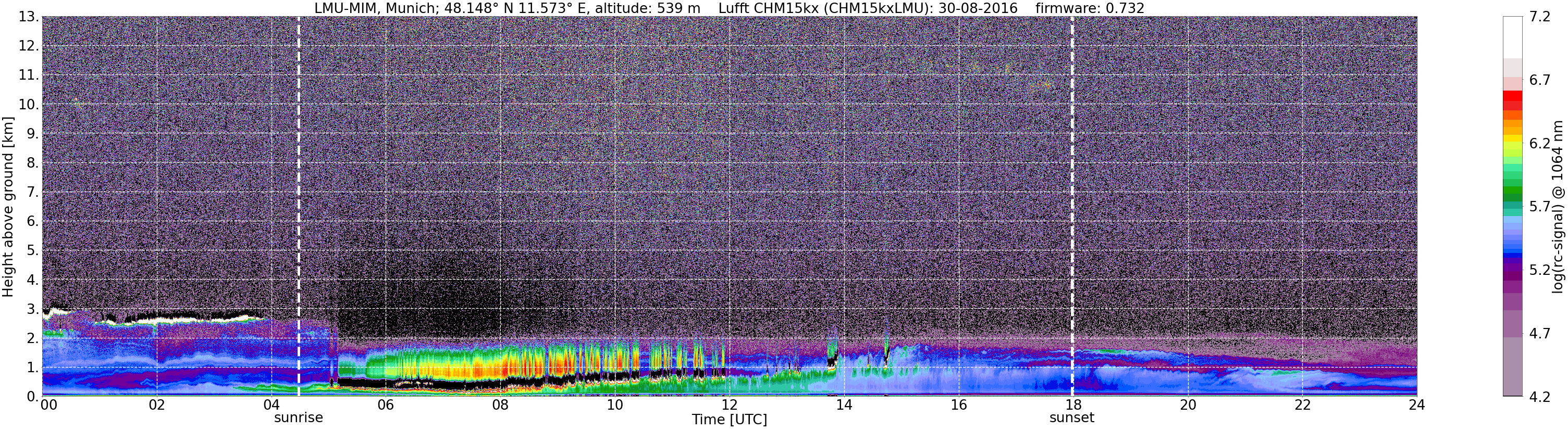Screen dimensions: 1568x430
Task: Click the time axis tick label 08
Action: [500, 405]
